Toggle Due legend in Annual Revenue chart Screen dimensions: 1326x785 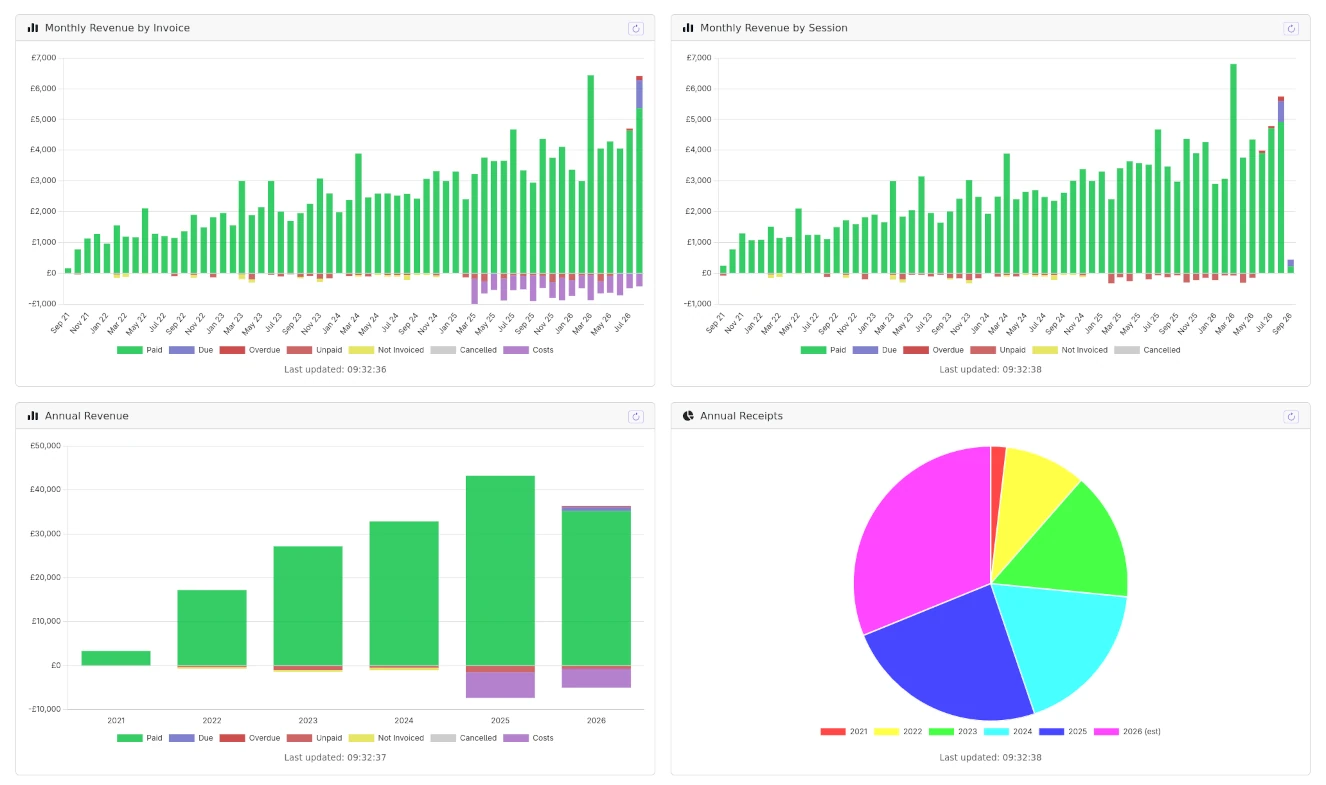click(x=191, y=738)
